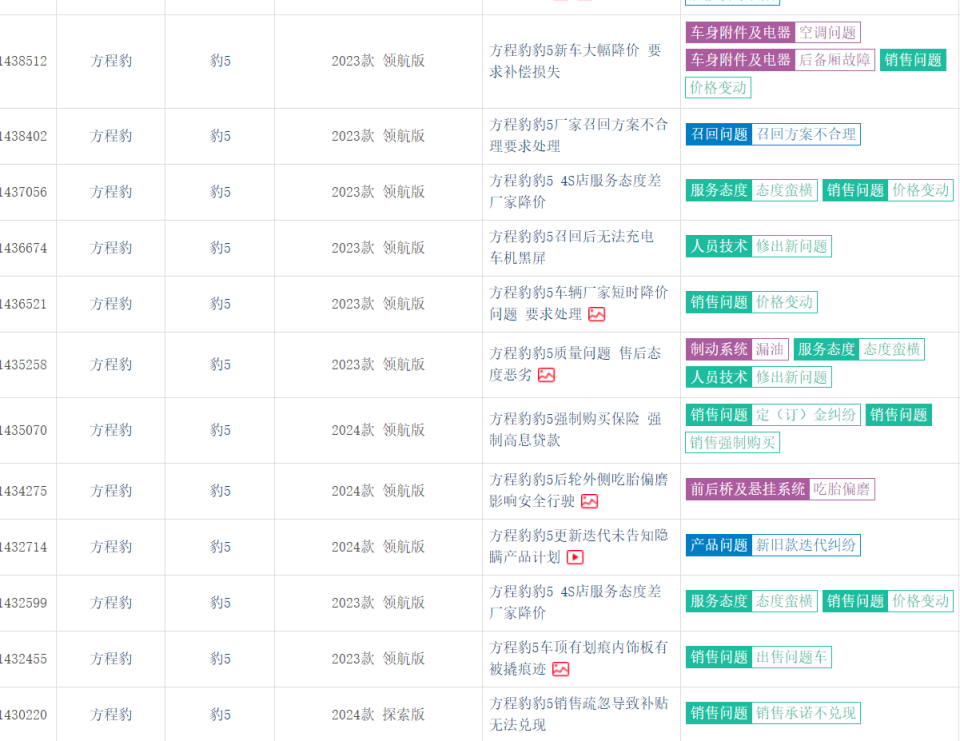
Task: Click complaint number 1430220
Action: coord(23,715)
